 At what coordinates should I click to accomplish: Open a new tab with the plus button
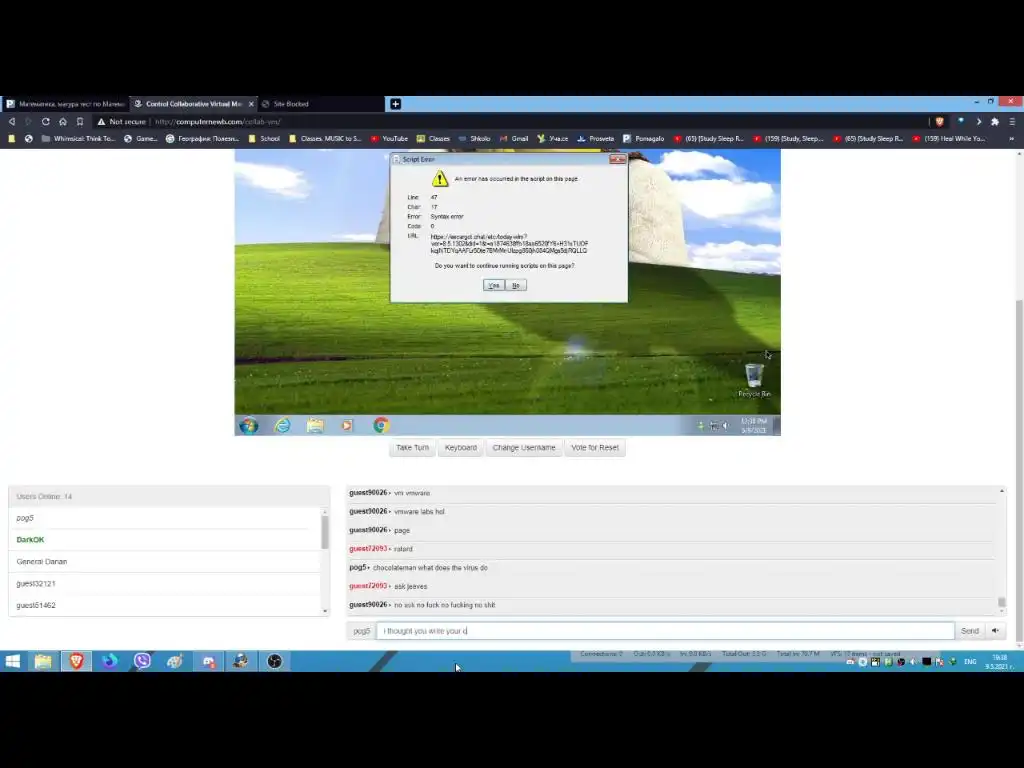pyautogui.click(x=395, y=104)
